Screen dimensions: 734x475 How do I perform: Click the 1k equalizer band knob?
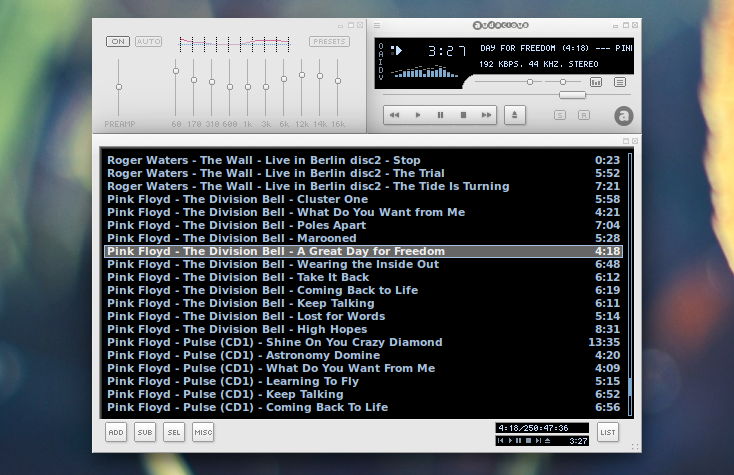coord(248,87)
